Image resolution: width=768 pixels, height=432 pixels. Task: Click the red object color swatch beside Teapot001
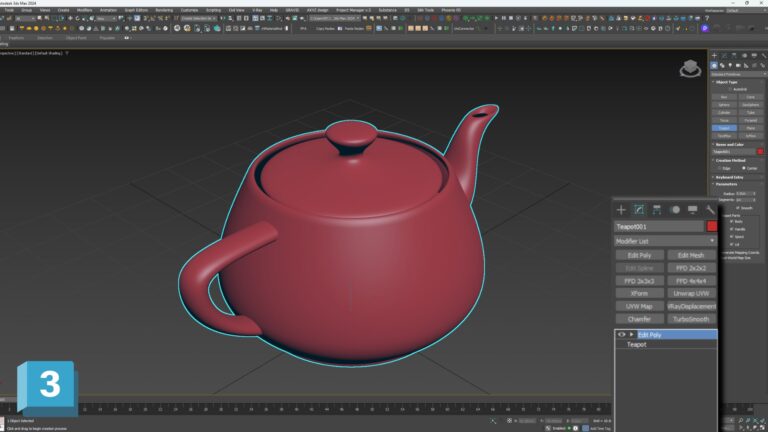point(712,227)
